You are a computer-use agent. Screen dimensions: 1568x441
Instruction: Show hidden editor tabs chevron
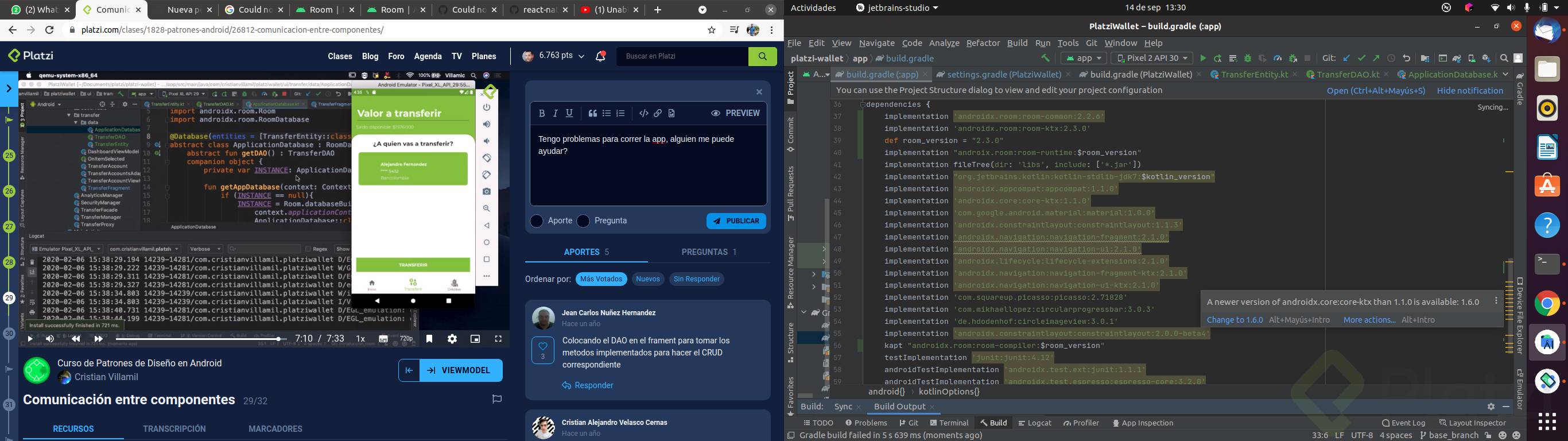click(x=1505, y=75)
